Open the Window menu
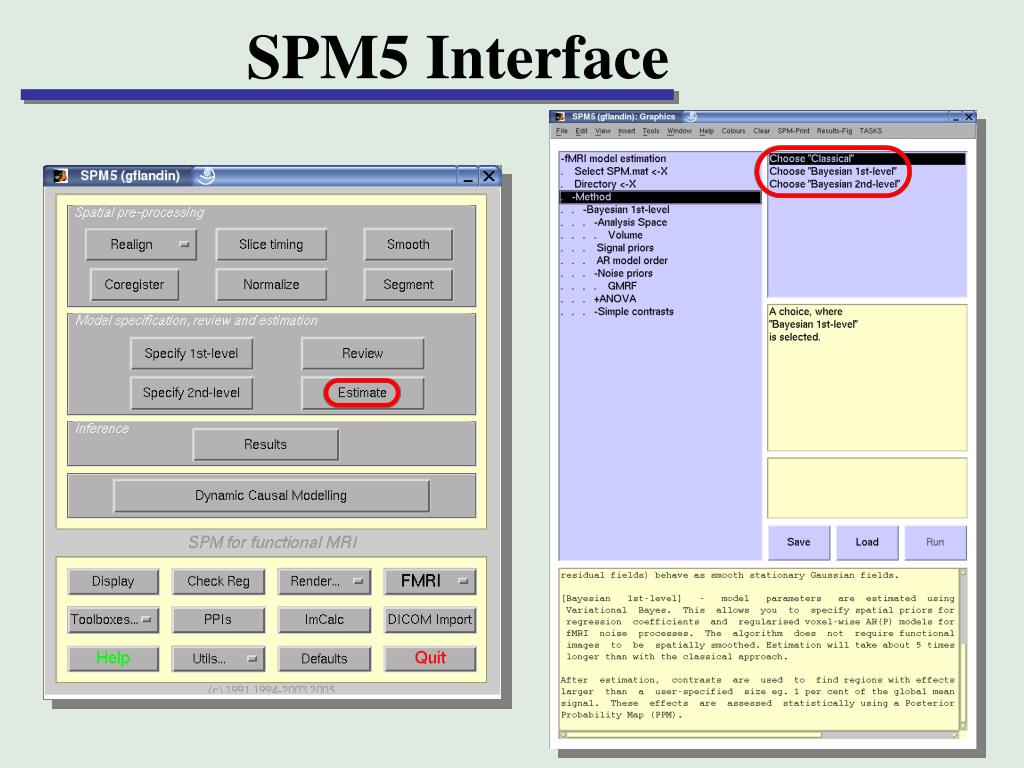 pos(679,131)
